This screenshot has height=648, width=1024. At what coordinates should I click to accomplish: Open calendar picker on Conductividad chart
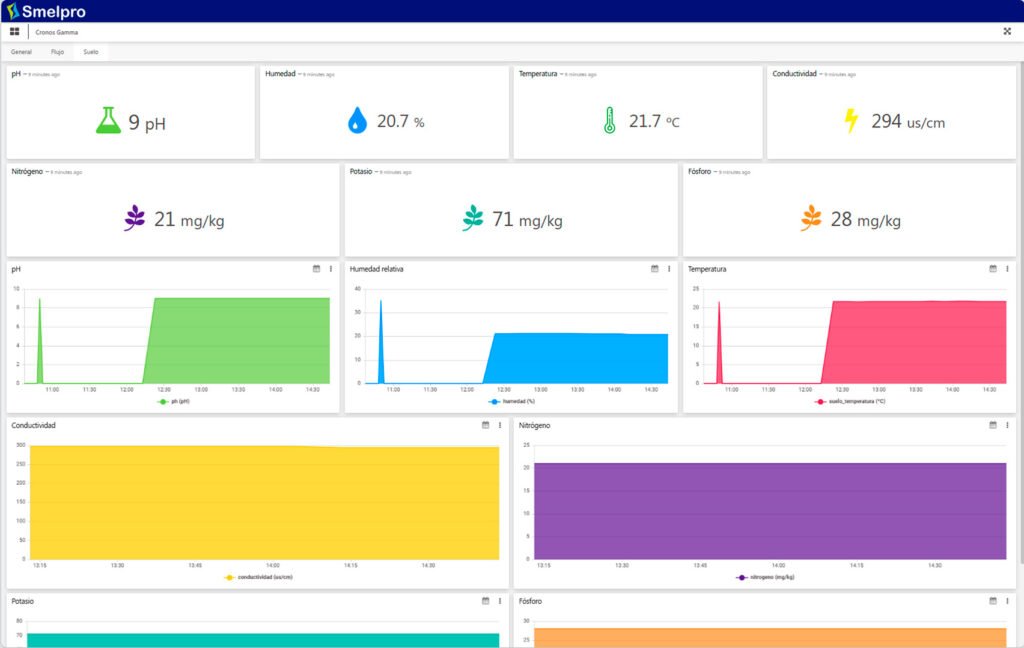point(486,425)
